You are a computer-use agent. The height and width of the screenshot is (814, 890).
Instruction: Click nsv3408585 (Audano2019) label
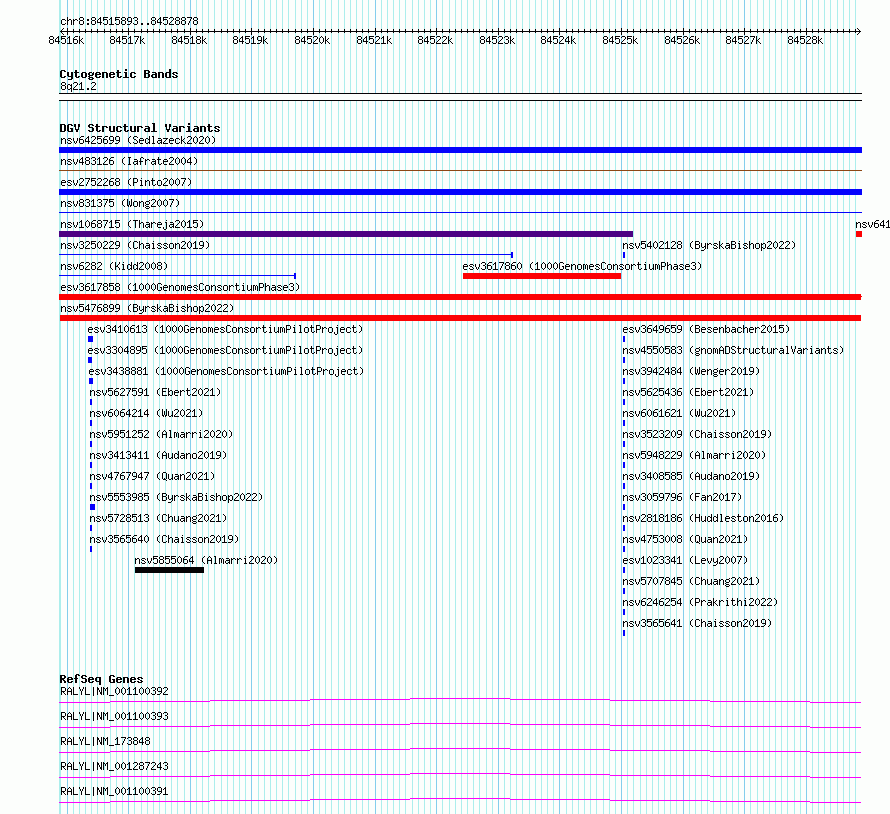click(x=691, y=476)
